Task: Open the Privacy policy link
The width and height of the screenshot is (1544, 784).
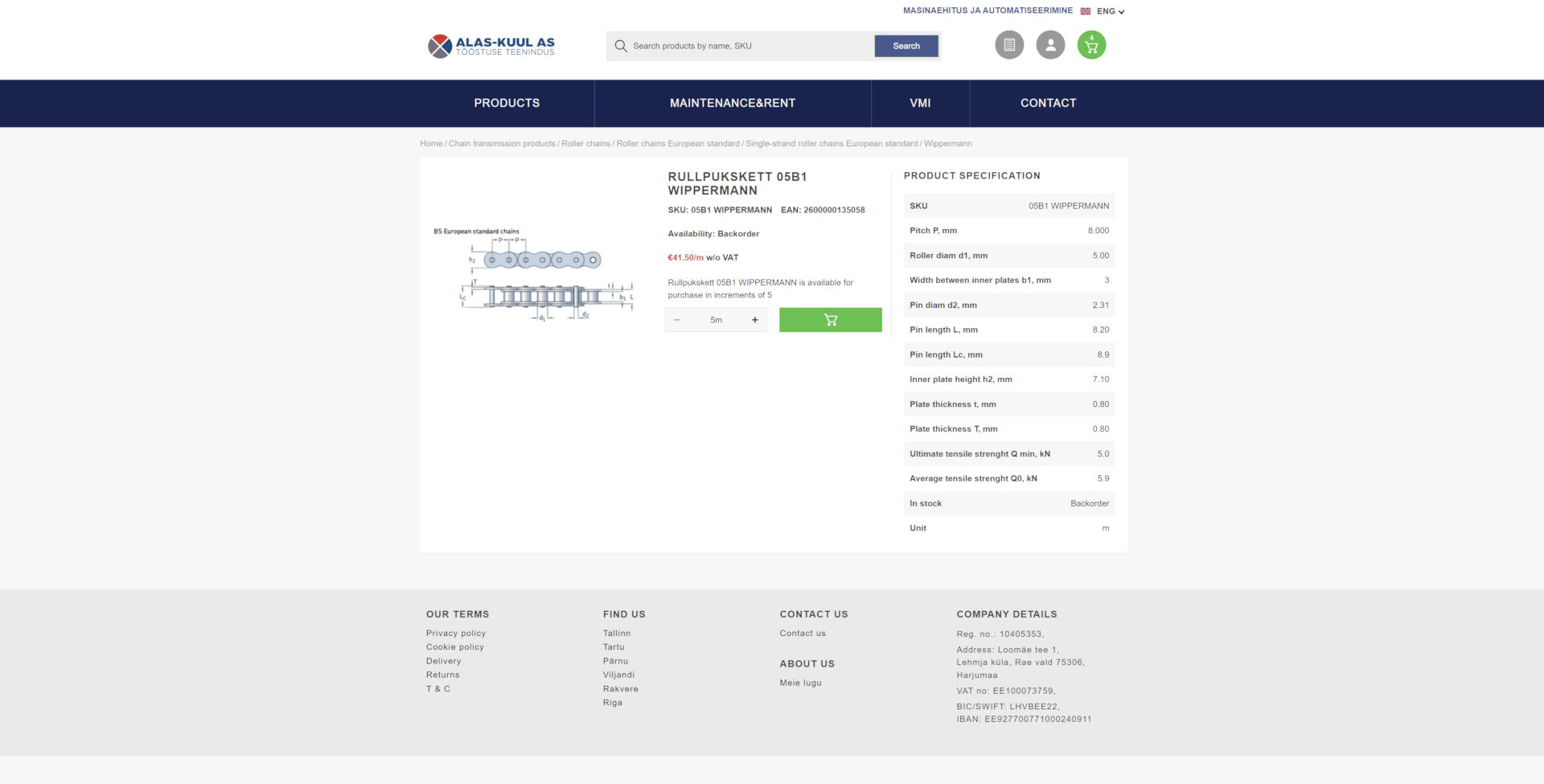Action: 455,633
